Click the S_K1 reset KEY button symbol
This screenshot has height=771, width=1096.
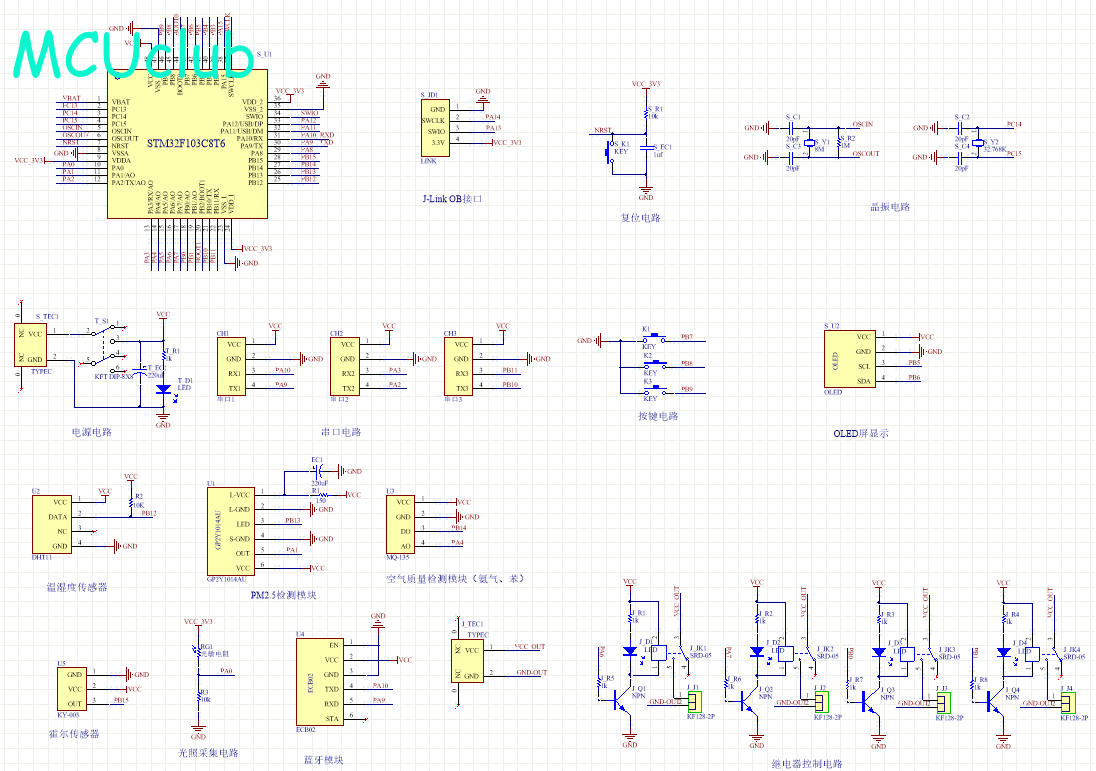pos(610,153)
